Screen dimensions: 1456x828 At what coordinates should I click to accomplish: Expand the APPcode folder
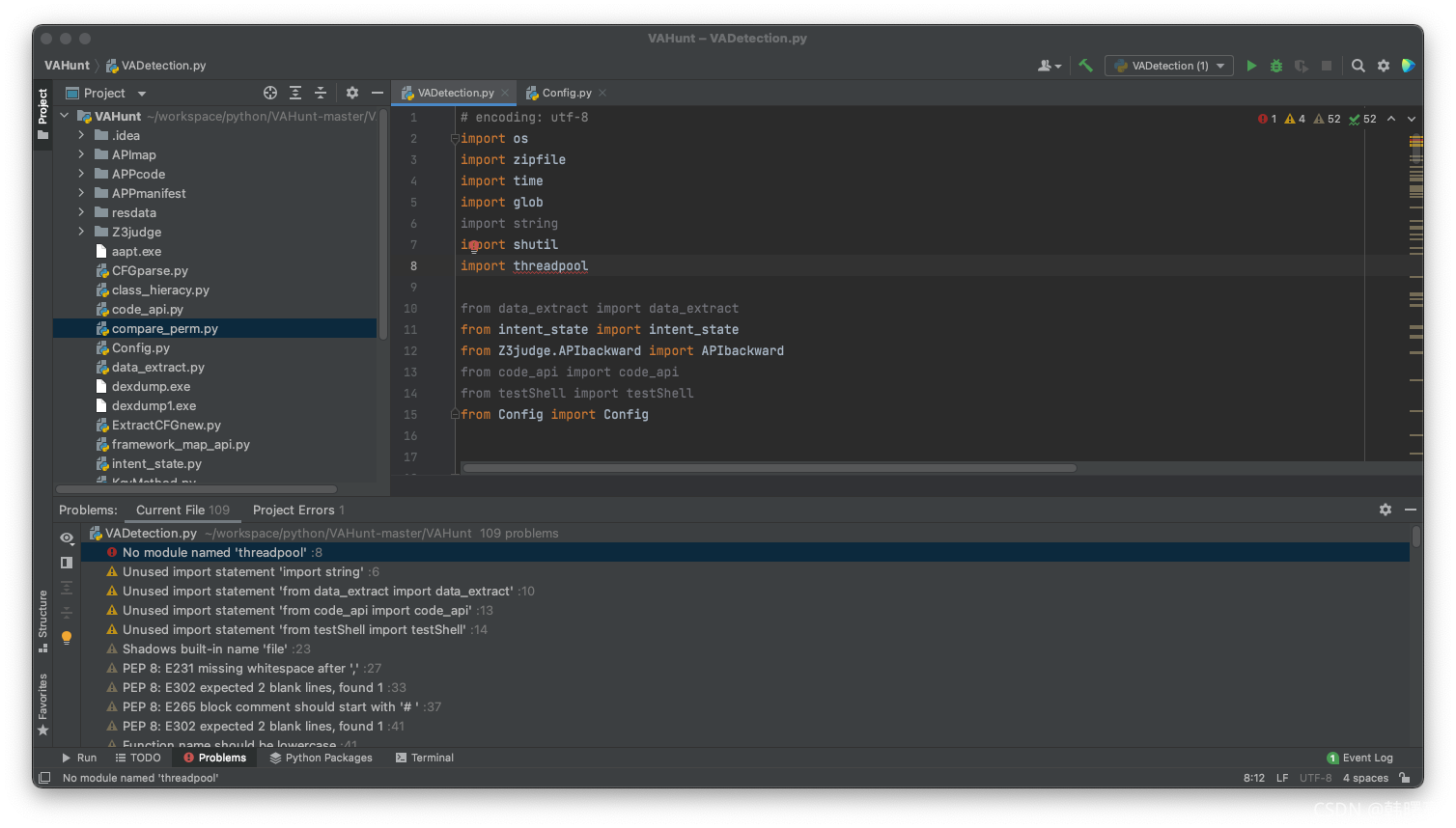82,174
